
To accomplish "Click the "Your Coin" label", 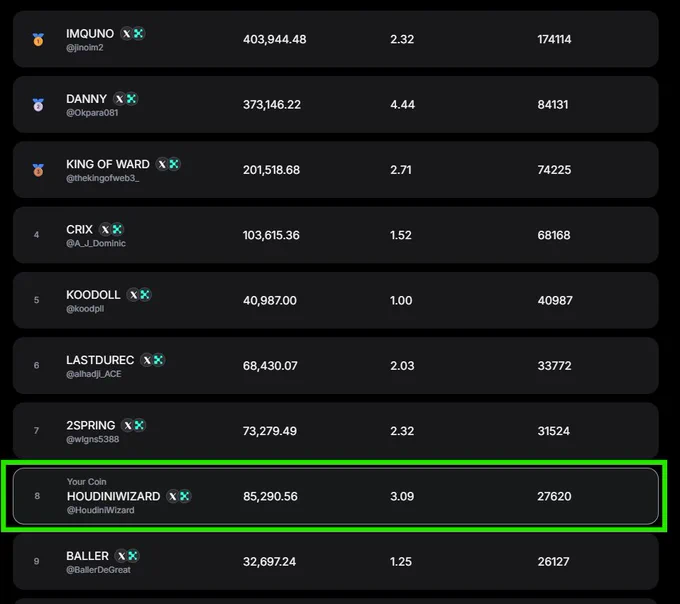I will click(x=87, y=482).
